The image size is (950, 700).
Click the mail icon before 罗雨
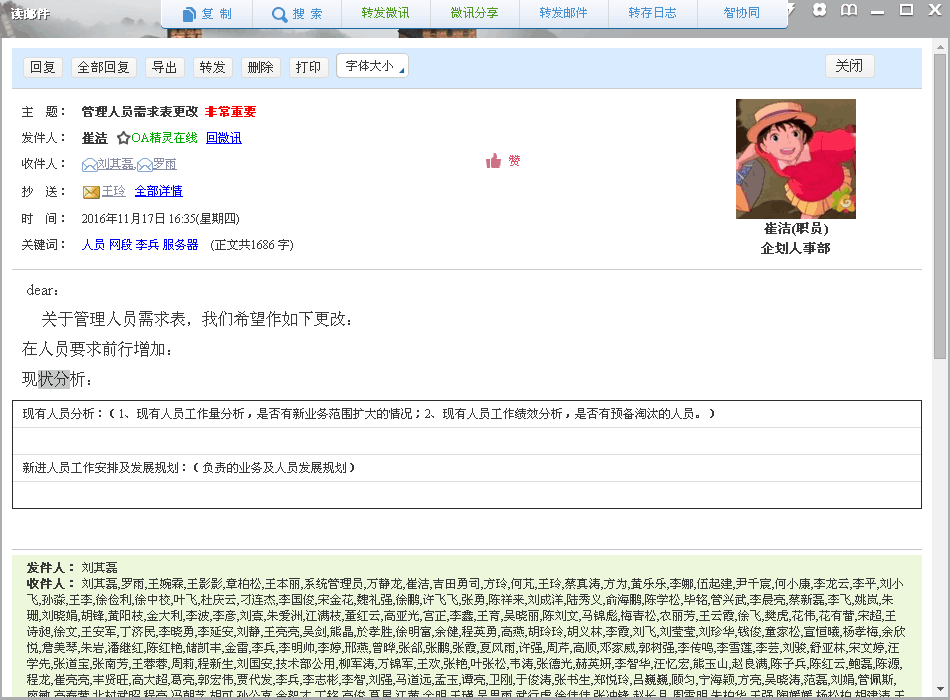(144, 165)
